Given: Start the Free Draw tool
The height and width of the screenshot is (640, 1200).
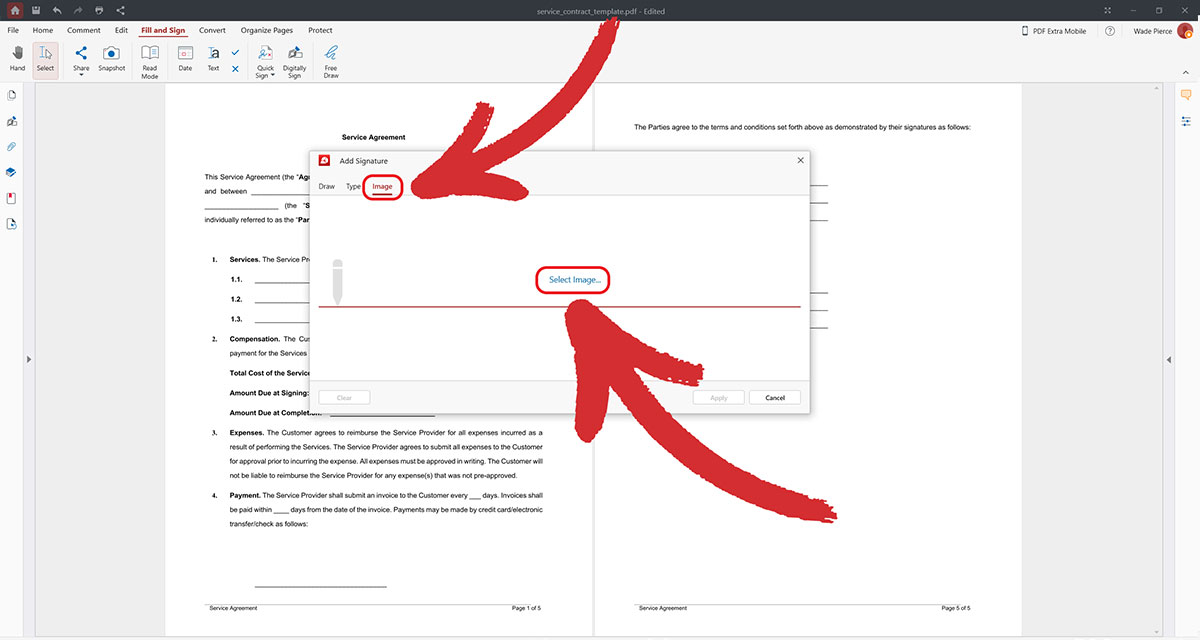Looking at the screenshot, I should coord(330,55).
